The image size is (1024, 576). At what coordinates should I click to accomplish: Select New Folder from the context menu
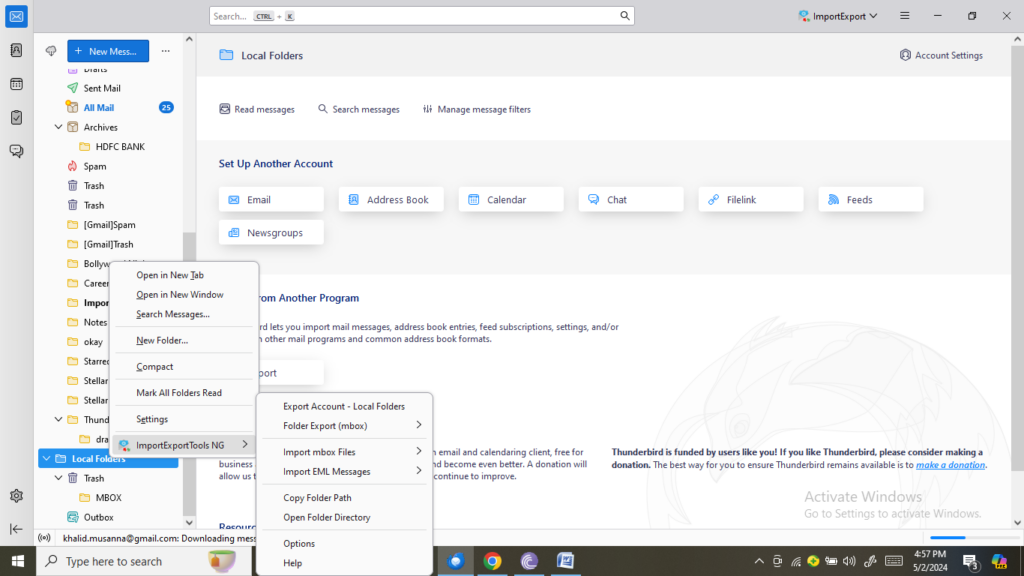[x=160, y=341]
